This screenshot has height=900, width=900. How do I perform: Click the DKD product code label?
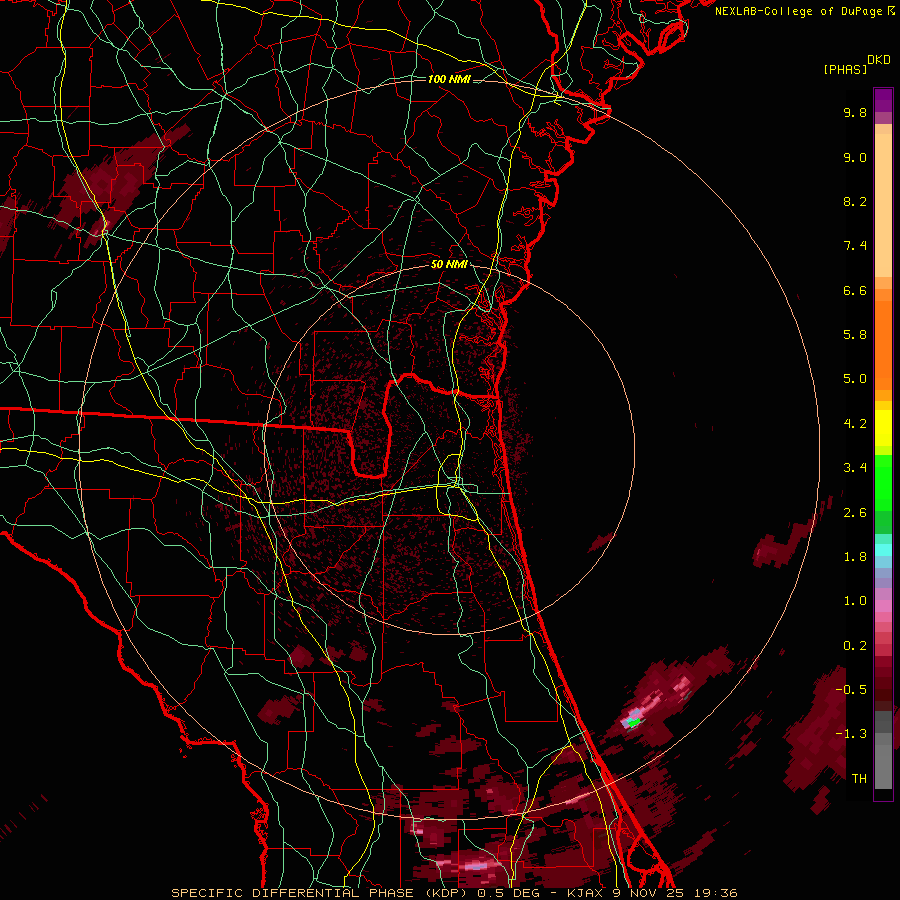click(x=879, y=60)
